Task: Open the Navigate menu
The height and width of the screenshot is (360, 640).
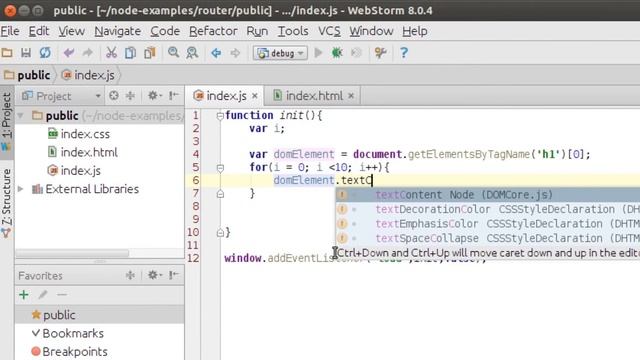Action: [118, 31]
